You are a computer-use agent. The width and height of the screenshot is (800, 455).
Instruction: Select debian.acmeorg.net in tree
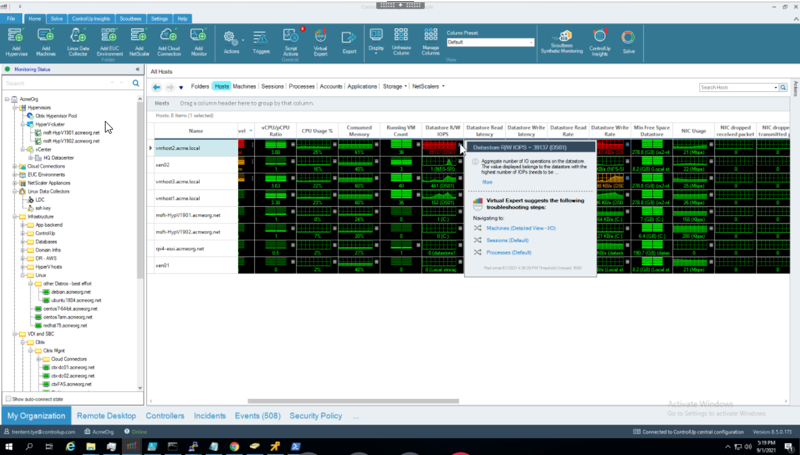click(x=70, y=292)
